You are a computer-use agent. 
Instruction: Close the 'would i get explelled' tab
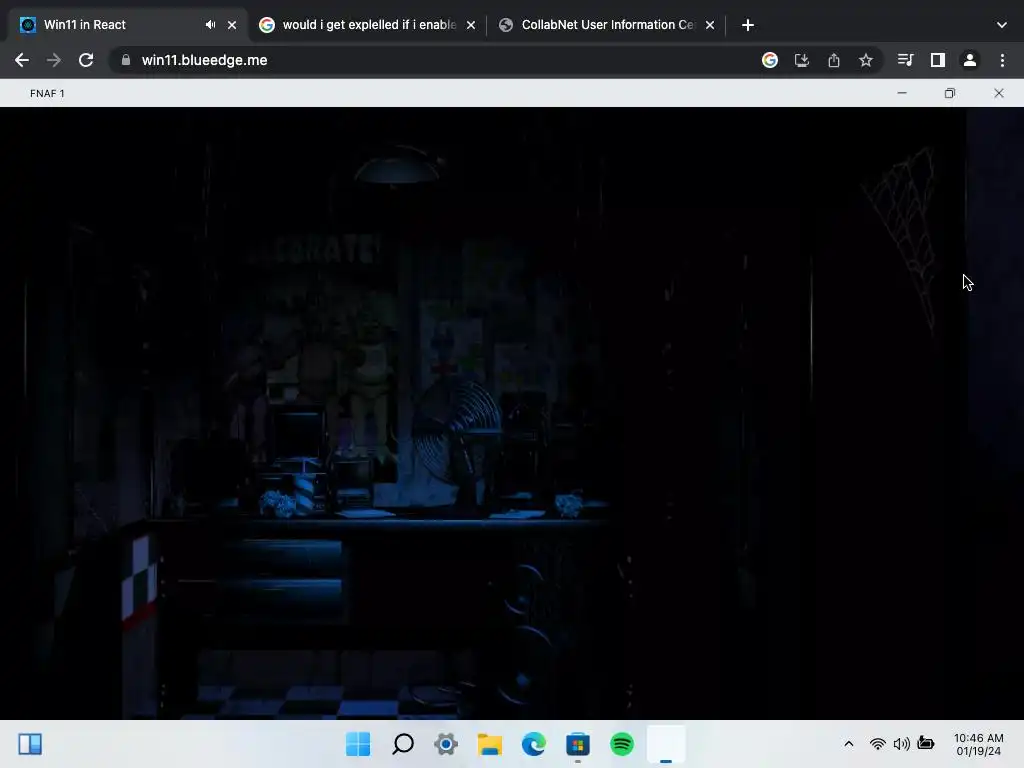[x=471, y=25]
